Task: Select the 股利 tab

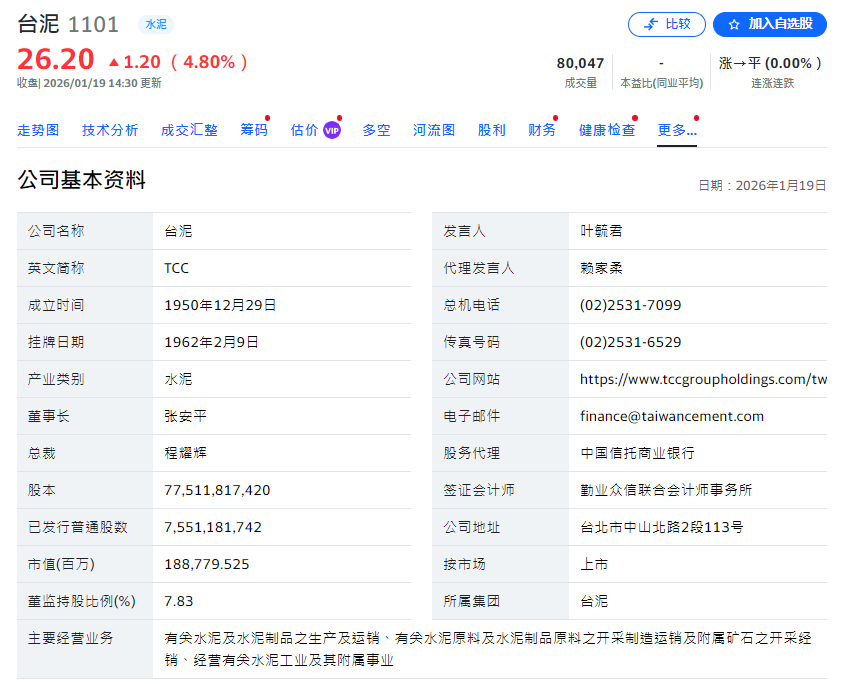Action: click(492, 130)
